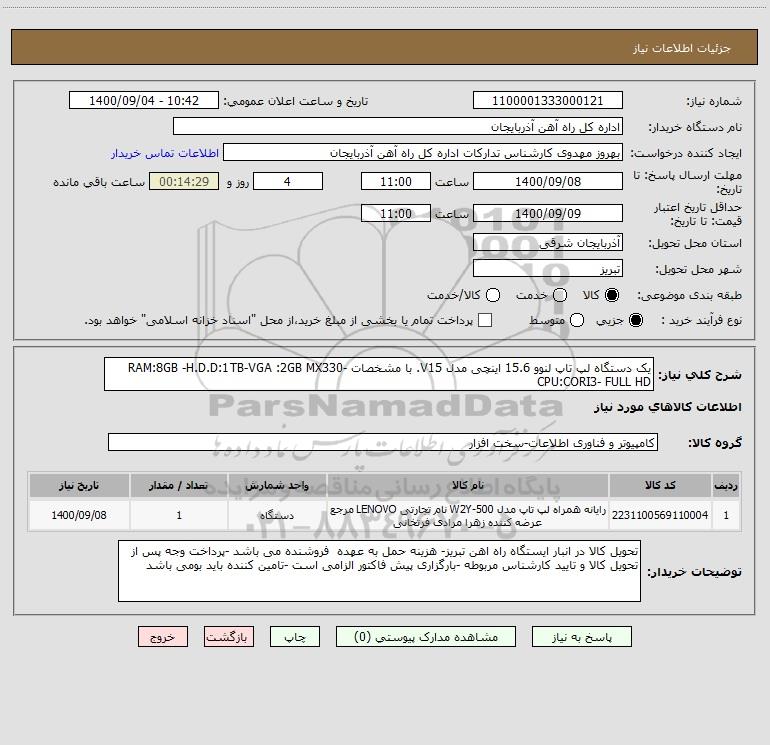Click the buyer notes text area
Viewport: 770px width, 745px height.
point(379,571)
